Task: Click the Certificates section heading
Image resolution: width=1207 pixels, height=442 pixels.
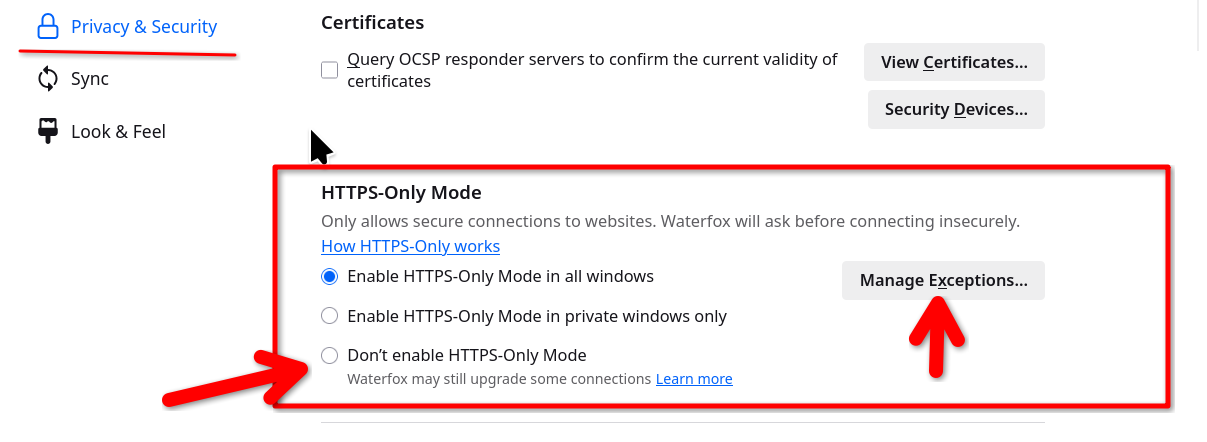Action: pyautogui.click(x=372, y=22)
